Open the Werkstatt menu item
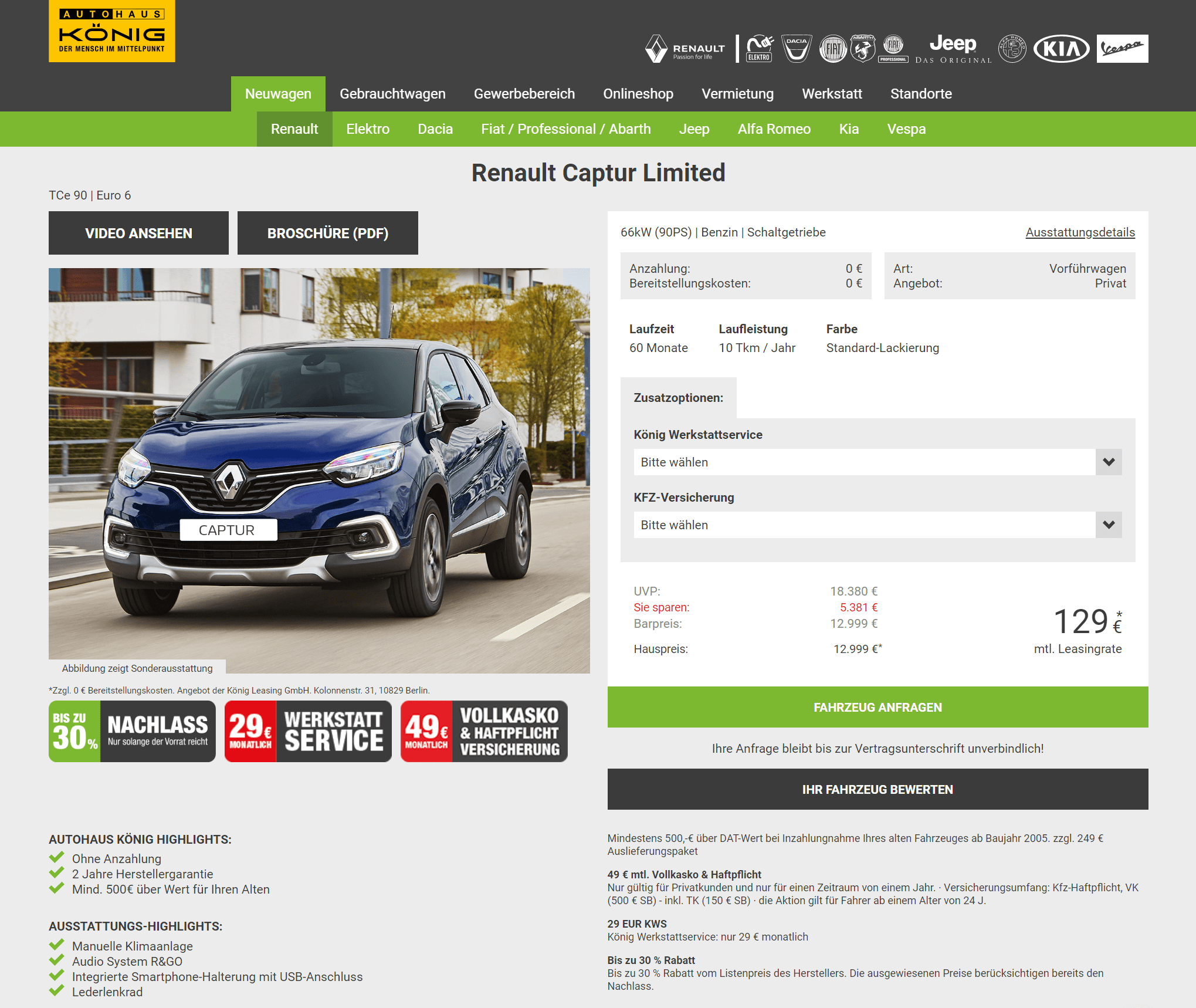 coord(832,94)
